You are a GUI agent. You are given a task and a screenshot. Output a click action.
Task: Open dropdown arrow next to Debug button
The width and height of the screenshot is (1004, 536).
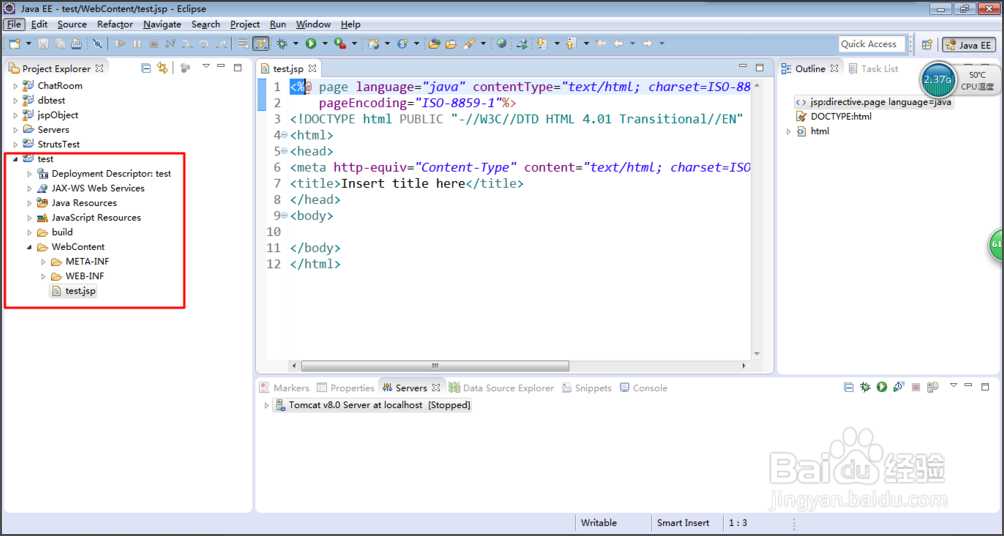point(295,44)
